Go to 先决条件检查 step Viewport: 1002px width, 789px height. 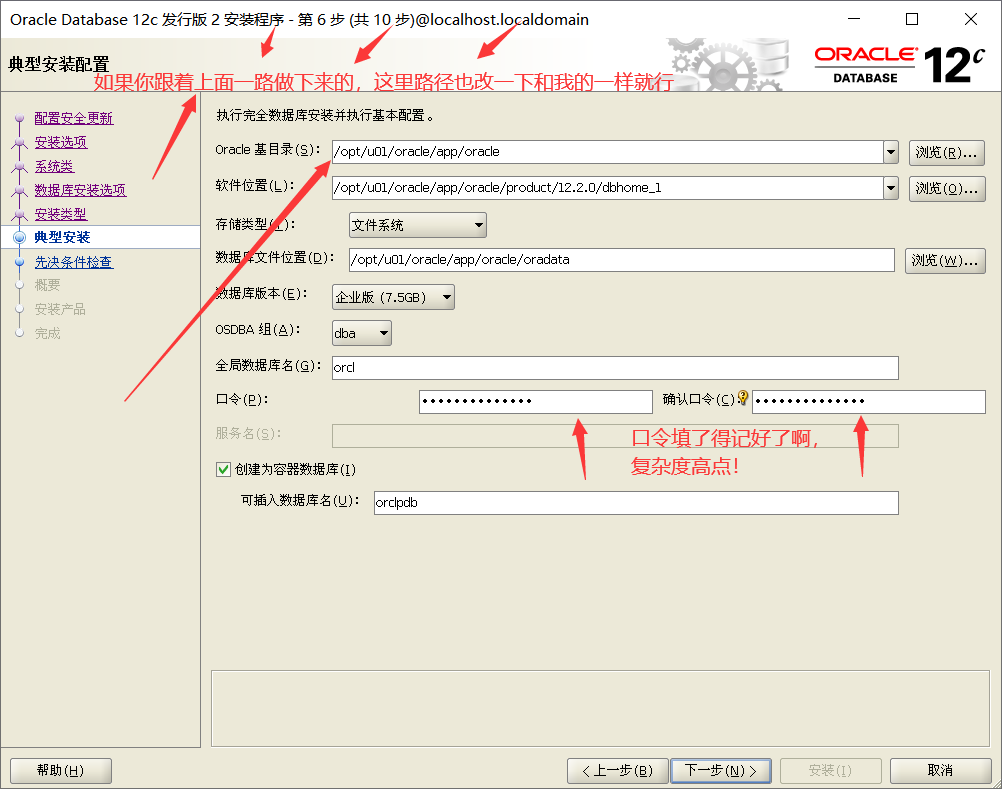tap(73, 262)
